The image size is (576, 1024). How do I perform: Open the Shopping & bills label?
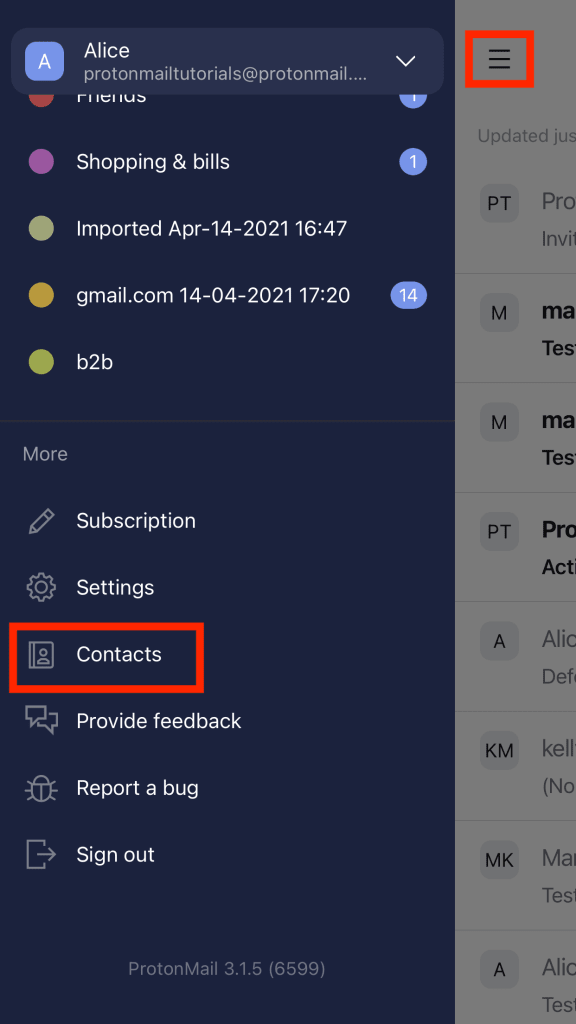pos(152,161)
